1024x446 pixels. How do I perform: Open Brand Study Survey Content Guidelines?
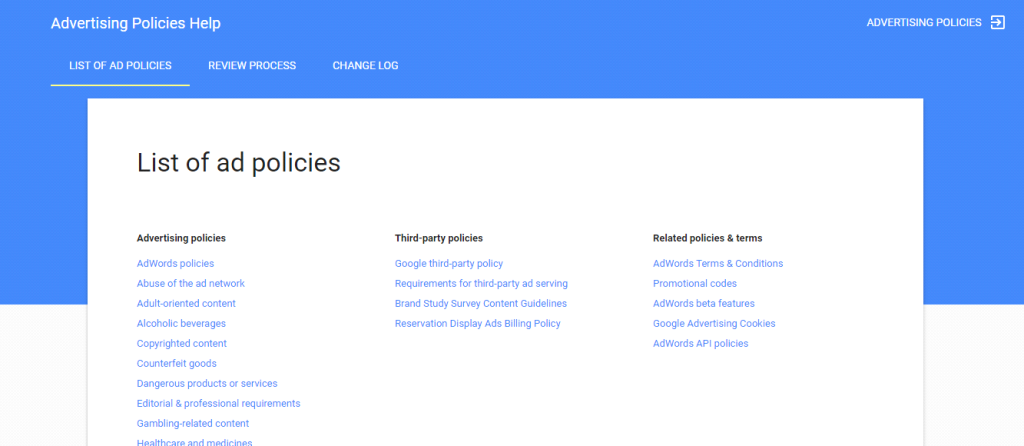[x=480, y=304]
